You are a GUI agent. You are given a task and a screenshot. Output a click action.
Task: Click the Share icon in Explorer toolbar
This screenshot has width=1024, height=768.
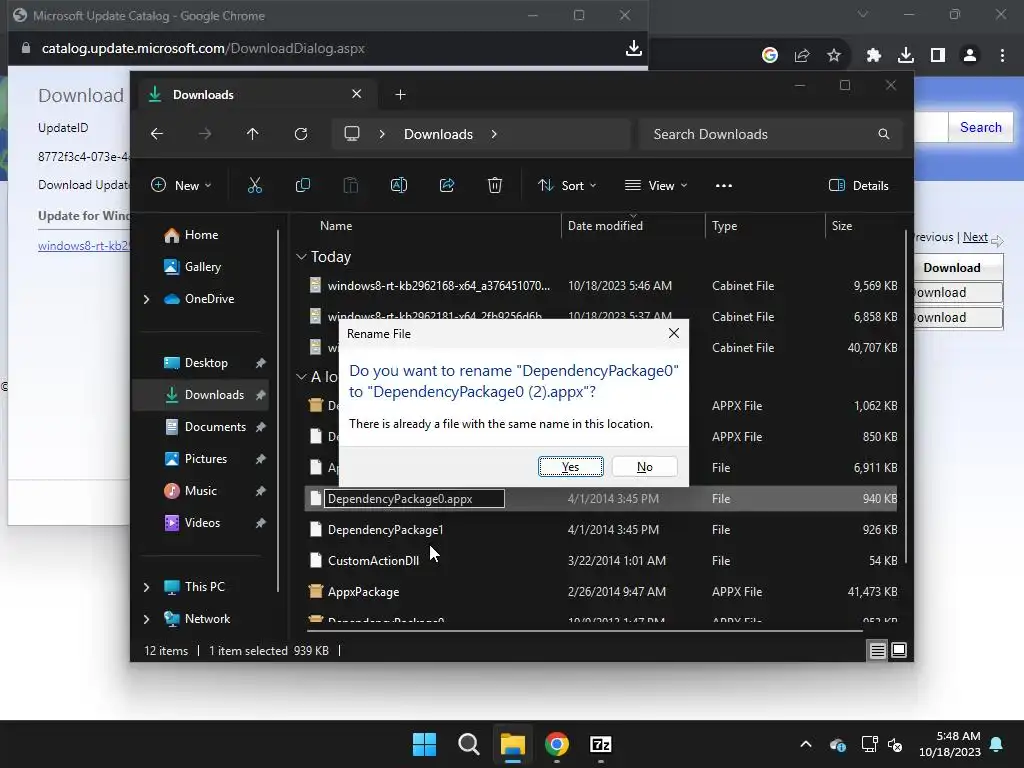(x=447, y=185)
